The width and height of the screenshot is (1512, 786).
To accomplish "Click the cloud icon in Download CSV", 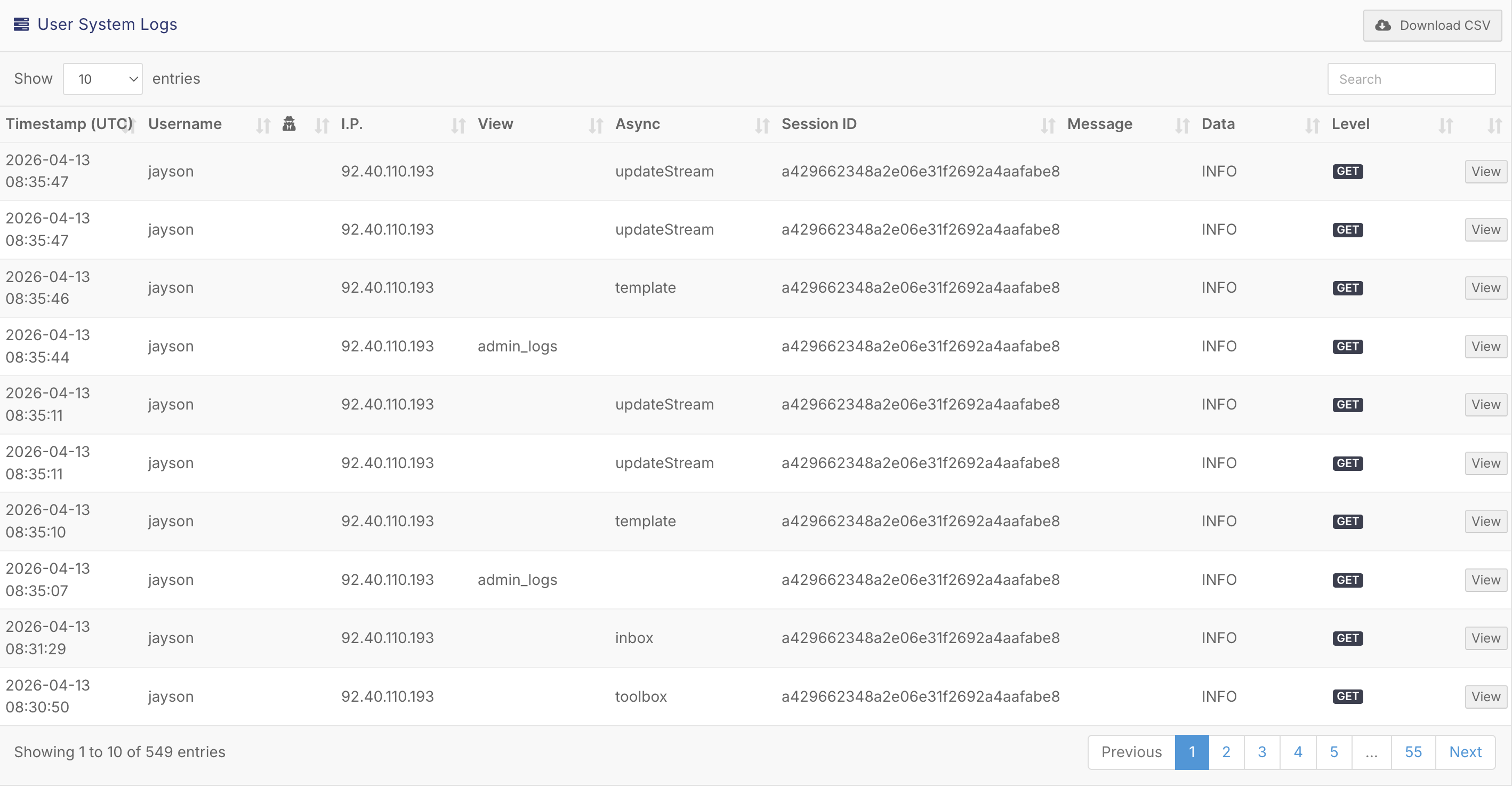I will (1383, 25).
